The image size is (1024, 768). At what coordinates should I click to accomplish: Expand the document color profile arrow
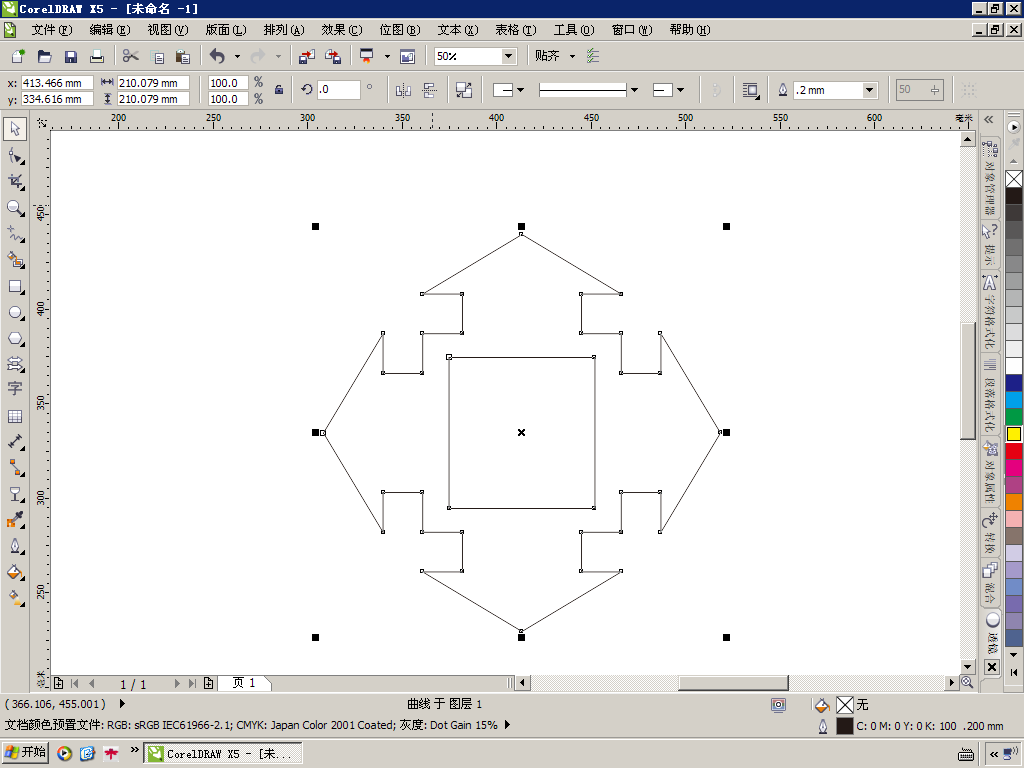pos(507,725)
